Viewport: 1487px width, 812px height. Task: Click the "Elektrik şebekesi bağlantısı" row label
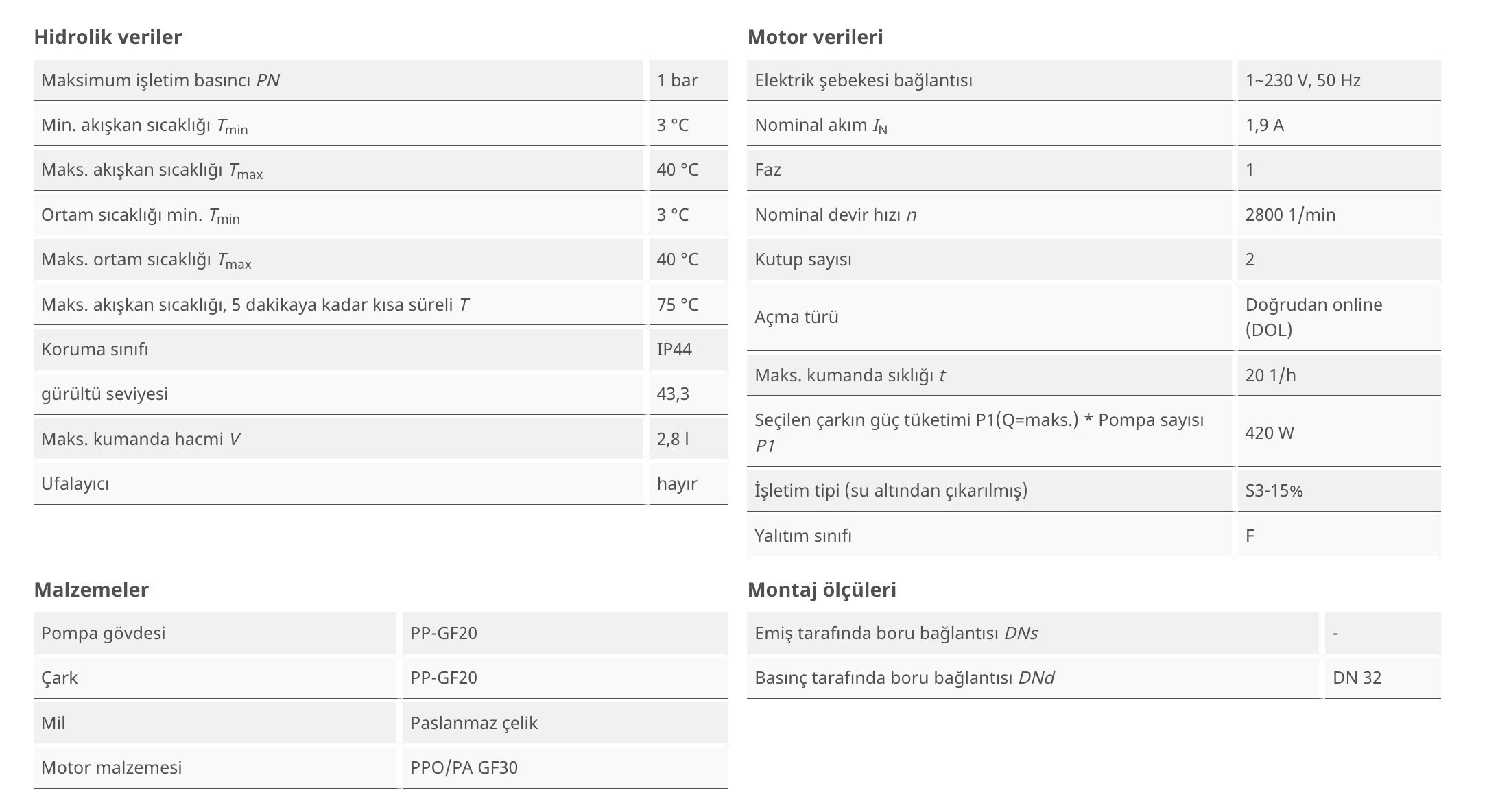point(864,81)
